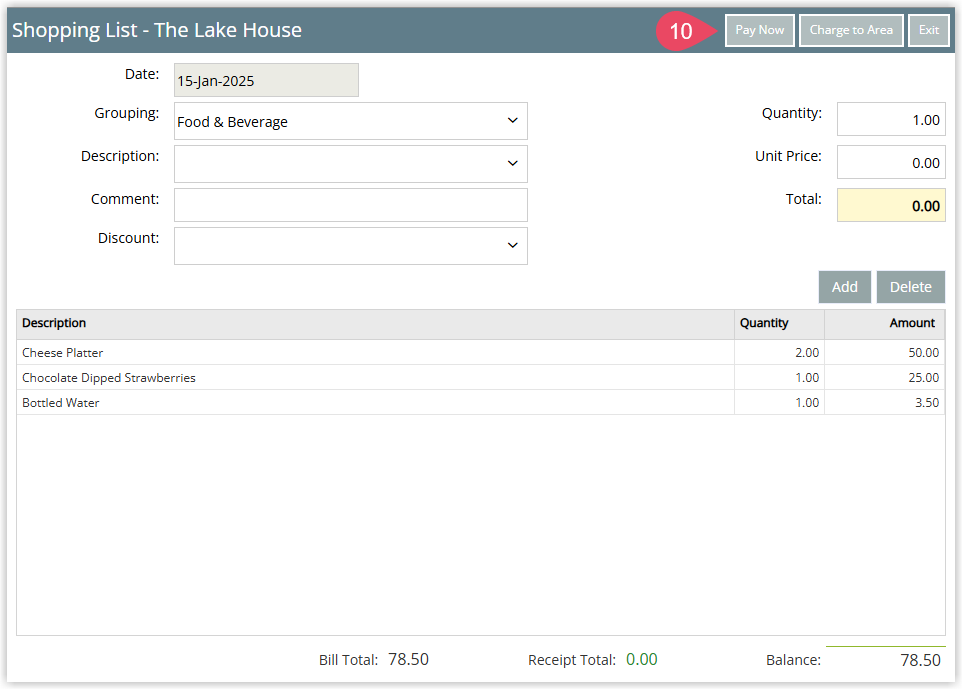Click the Receipt Total value 0.00
This screenshot has width=963, height=690.
point(642,659)
